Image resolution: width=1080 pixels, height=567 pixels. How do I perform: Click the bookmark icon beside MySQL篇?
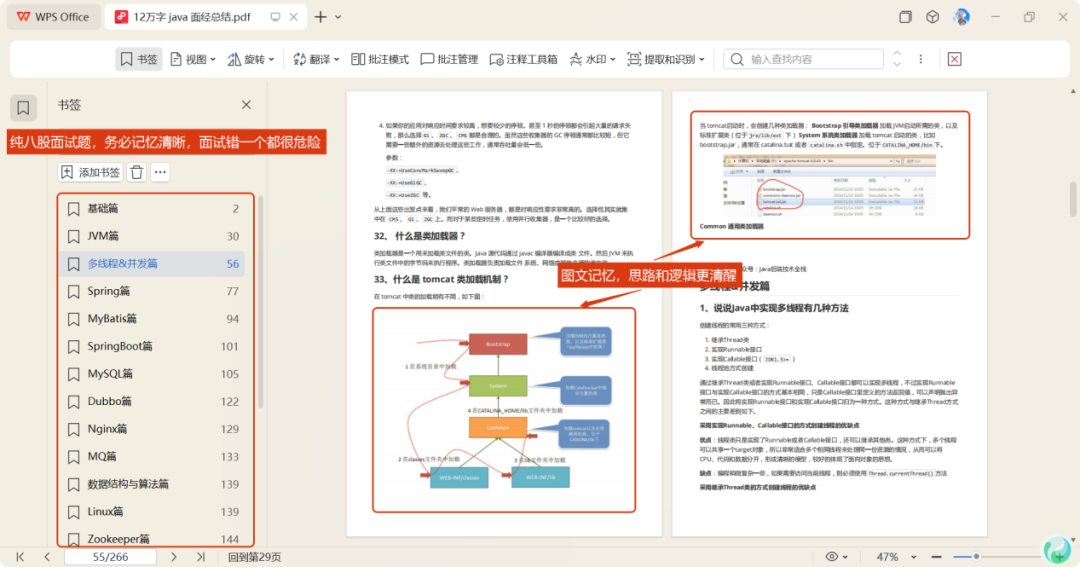(74, 374)
